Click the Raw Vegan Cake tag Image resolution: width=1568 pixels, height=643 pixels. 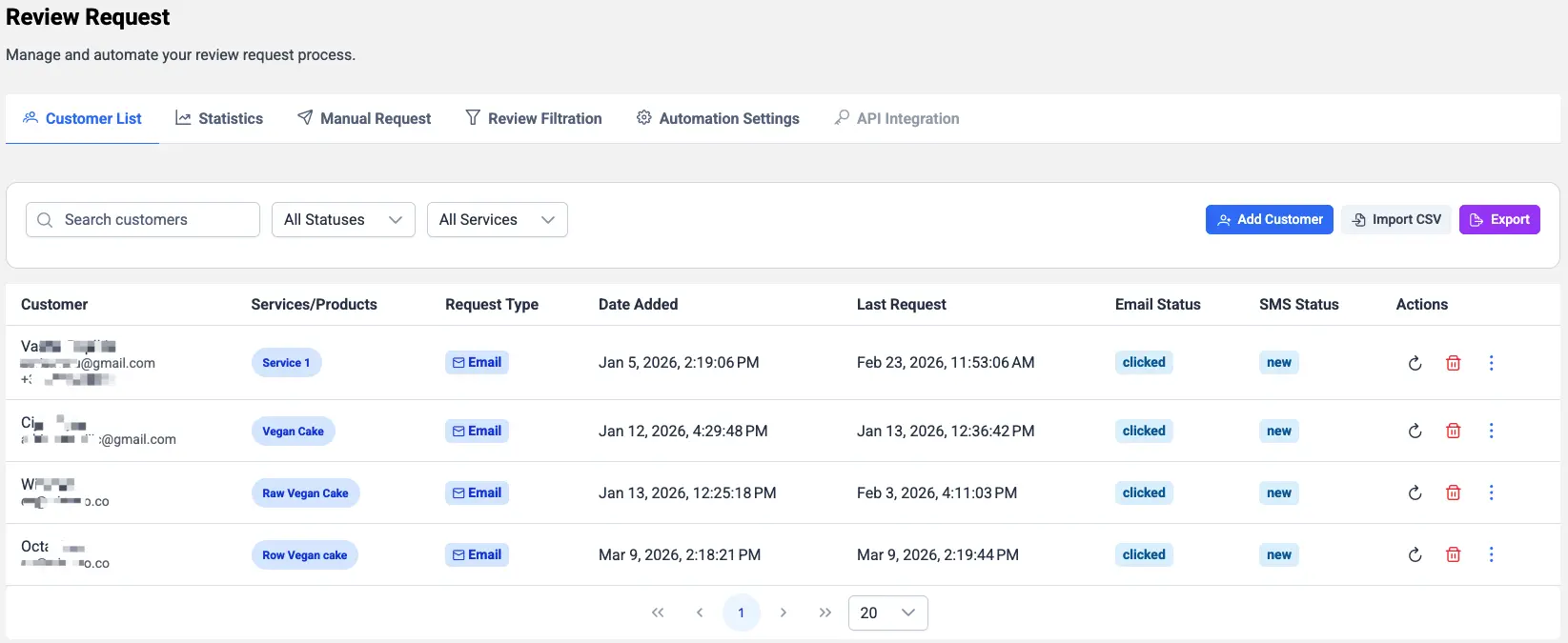point(306,492)
